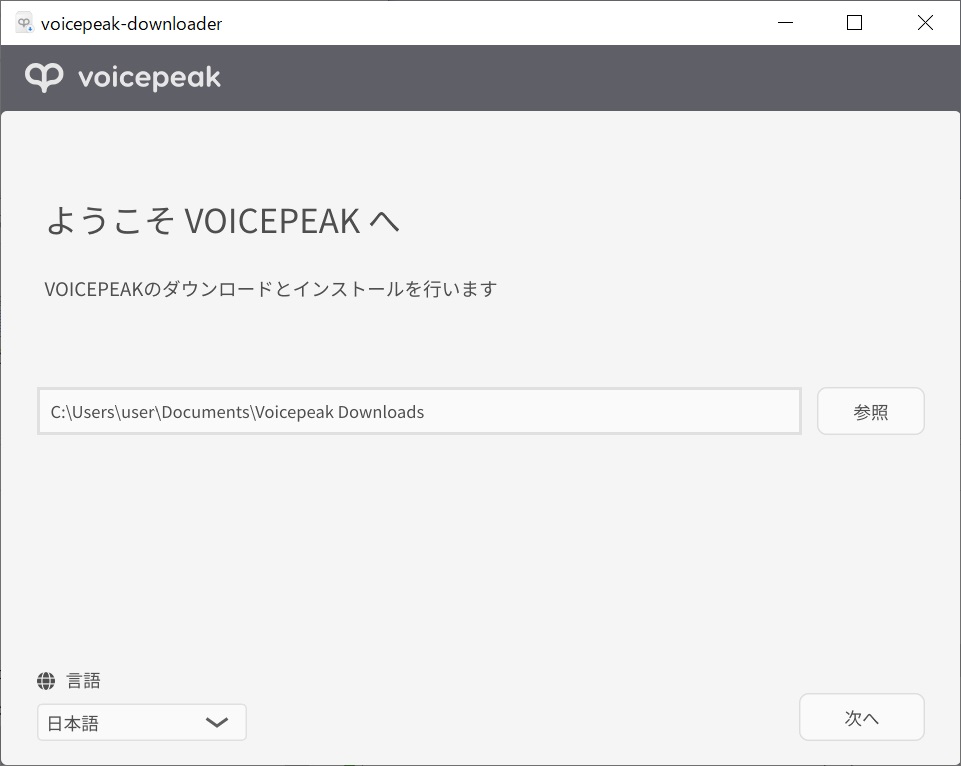961x766 pixels.
Task: Click the ようこそ VOICEPEAK へ heading
Action: pos(223,221)
